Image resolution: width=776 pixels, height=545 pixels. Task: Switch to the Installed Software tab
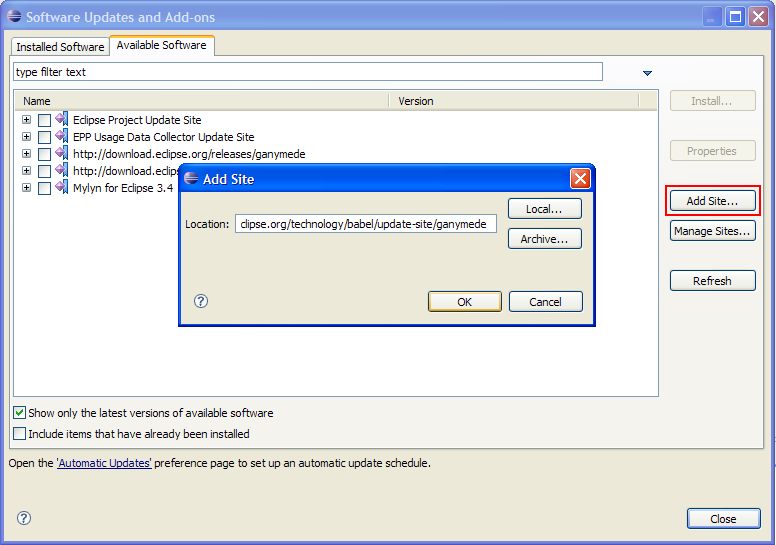60,47
